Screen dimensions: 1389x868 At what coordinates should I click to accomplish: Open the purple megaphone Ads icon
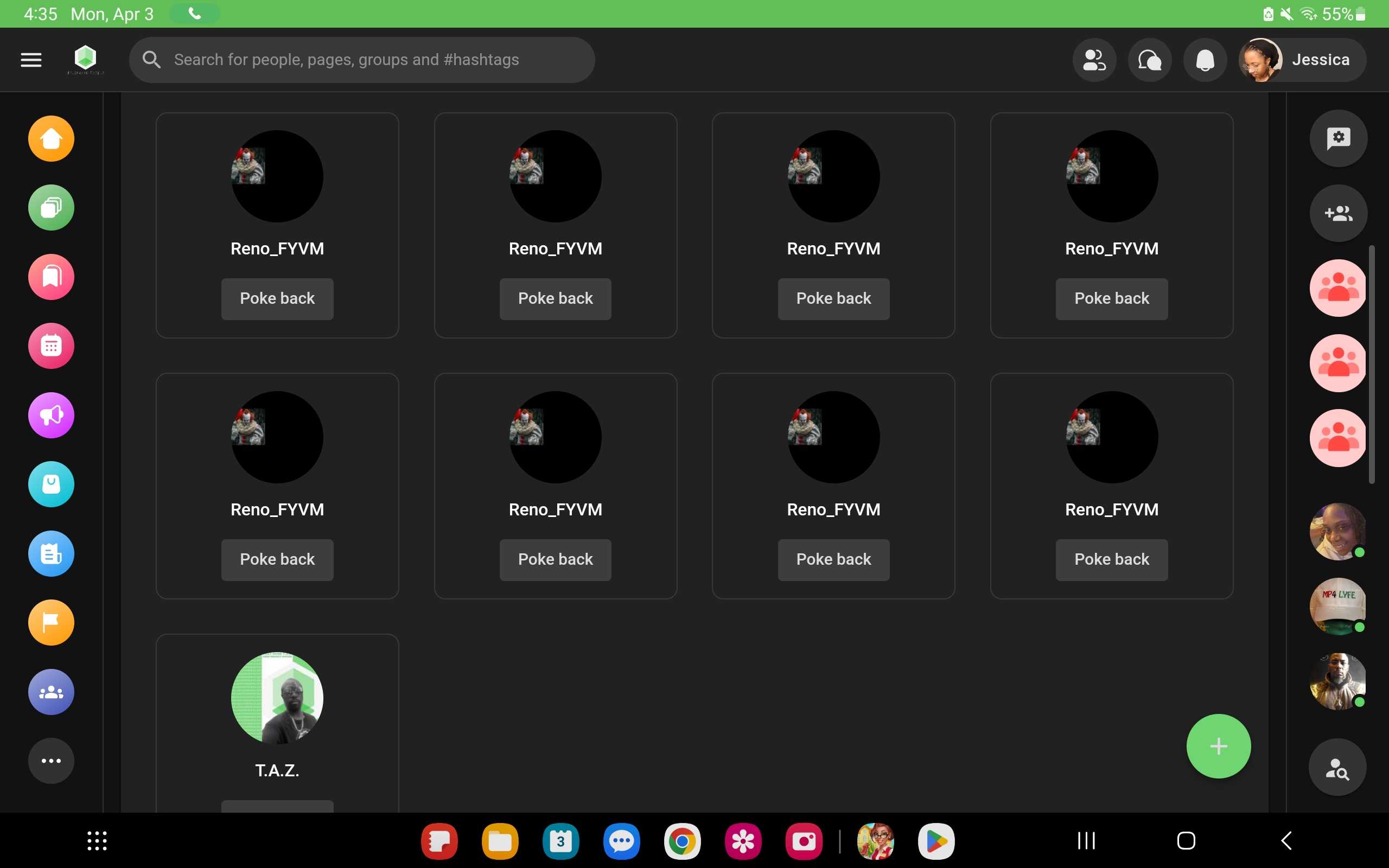[51, 415]
